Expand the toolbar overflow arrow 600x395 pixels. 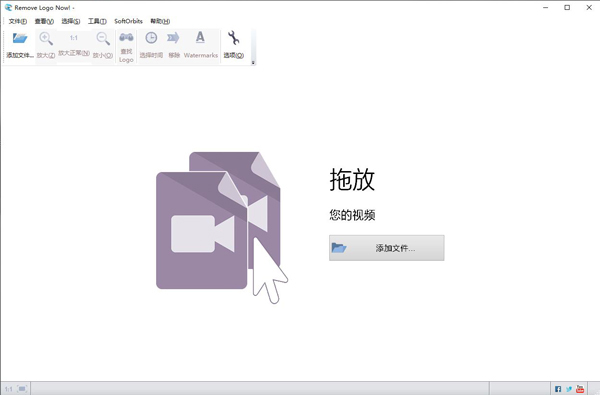coord(253,63)
